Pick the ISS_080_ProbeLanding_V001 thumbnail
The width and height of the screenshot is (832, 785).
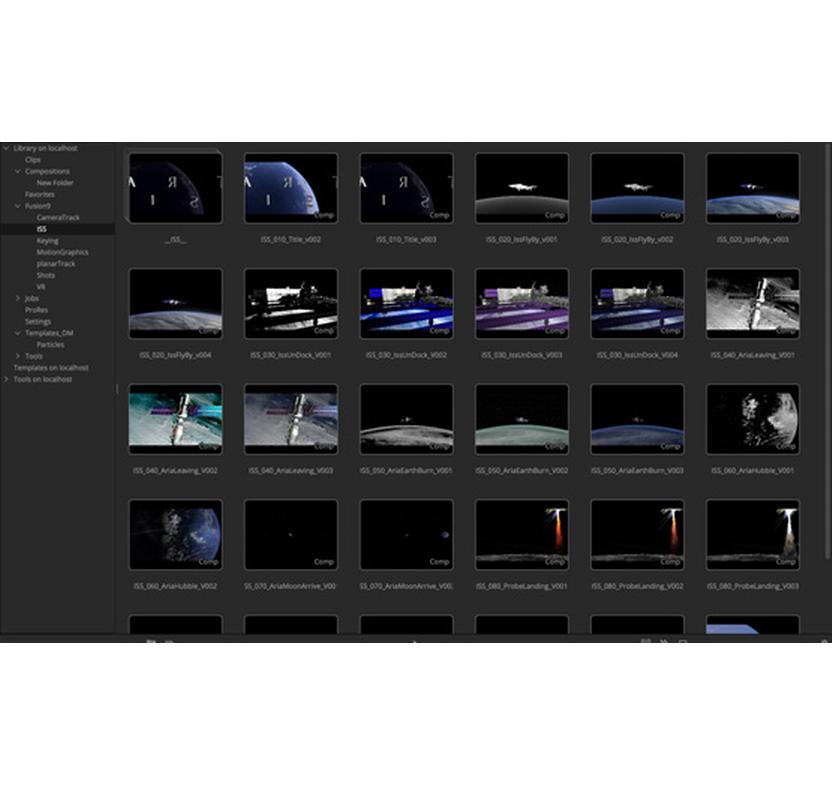tap(522, 534)
